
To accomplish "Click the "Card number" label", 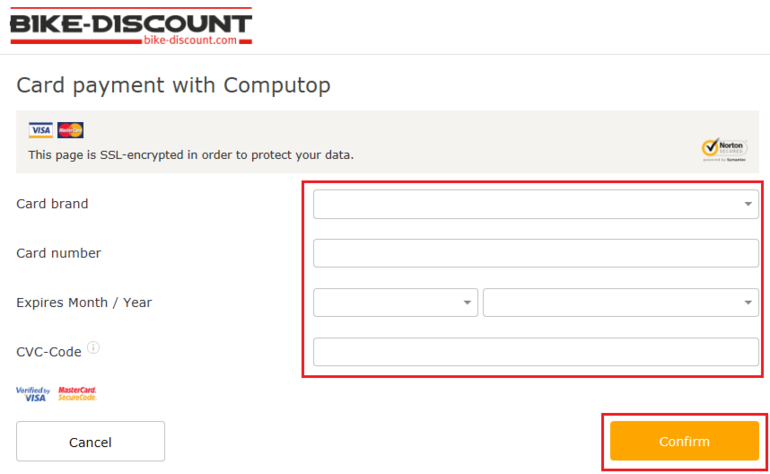I will [58, 253].
